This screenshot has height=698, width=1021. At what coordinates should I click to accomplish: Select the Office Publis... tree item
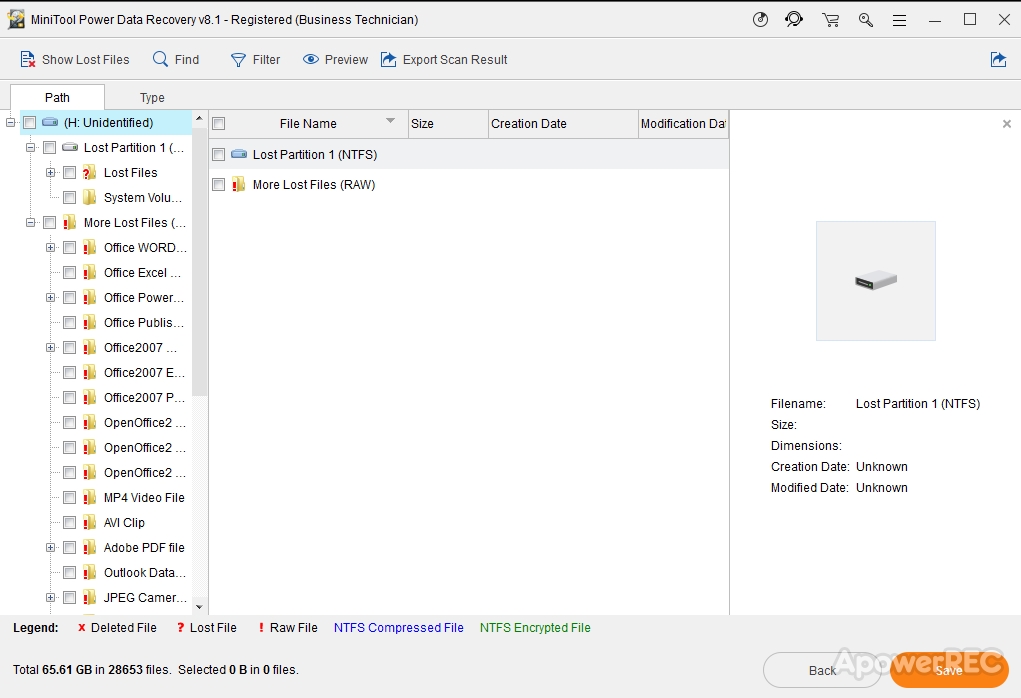pos(144,322)
